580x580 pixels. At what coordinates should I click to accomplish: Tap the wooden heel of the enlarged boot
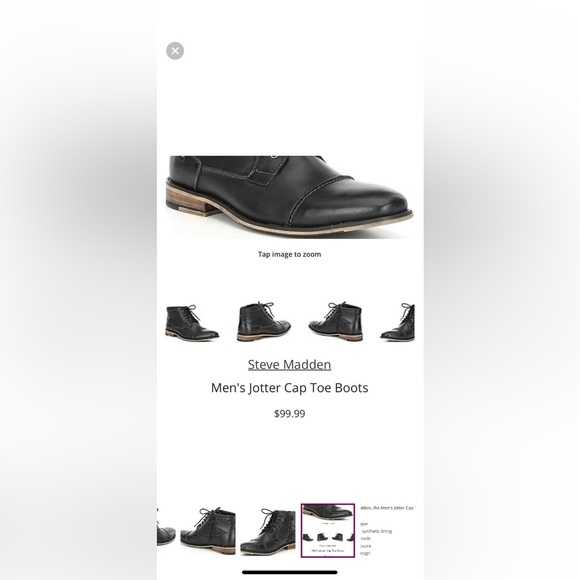(x=189, y=200)
